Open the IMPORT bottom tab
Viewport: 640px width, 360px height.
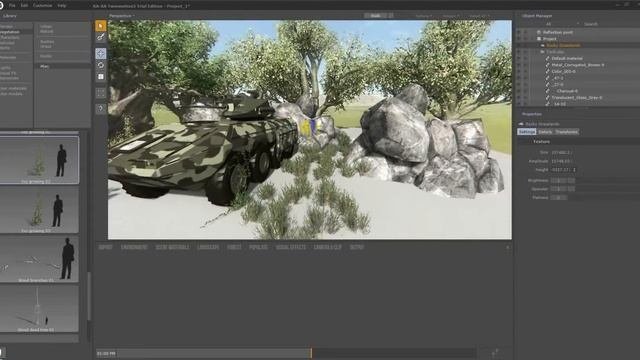106,247
